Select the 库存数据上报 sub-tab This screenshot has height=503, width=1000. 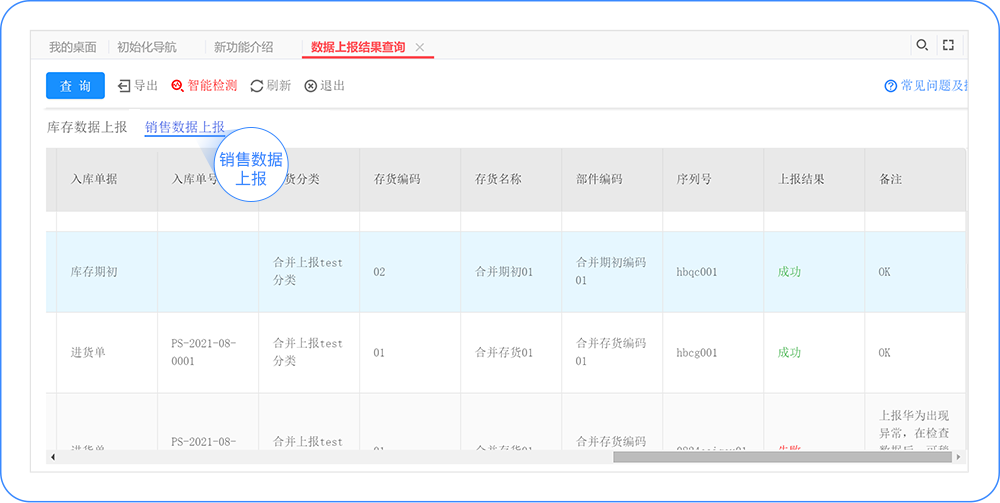coord(87,127)
